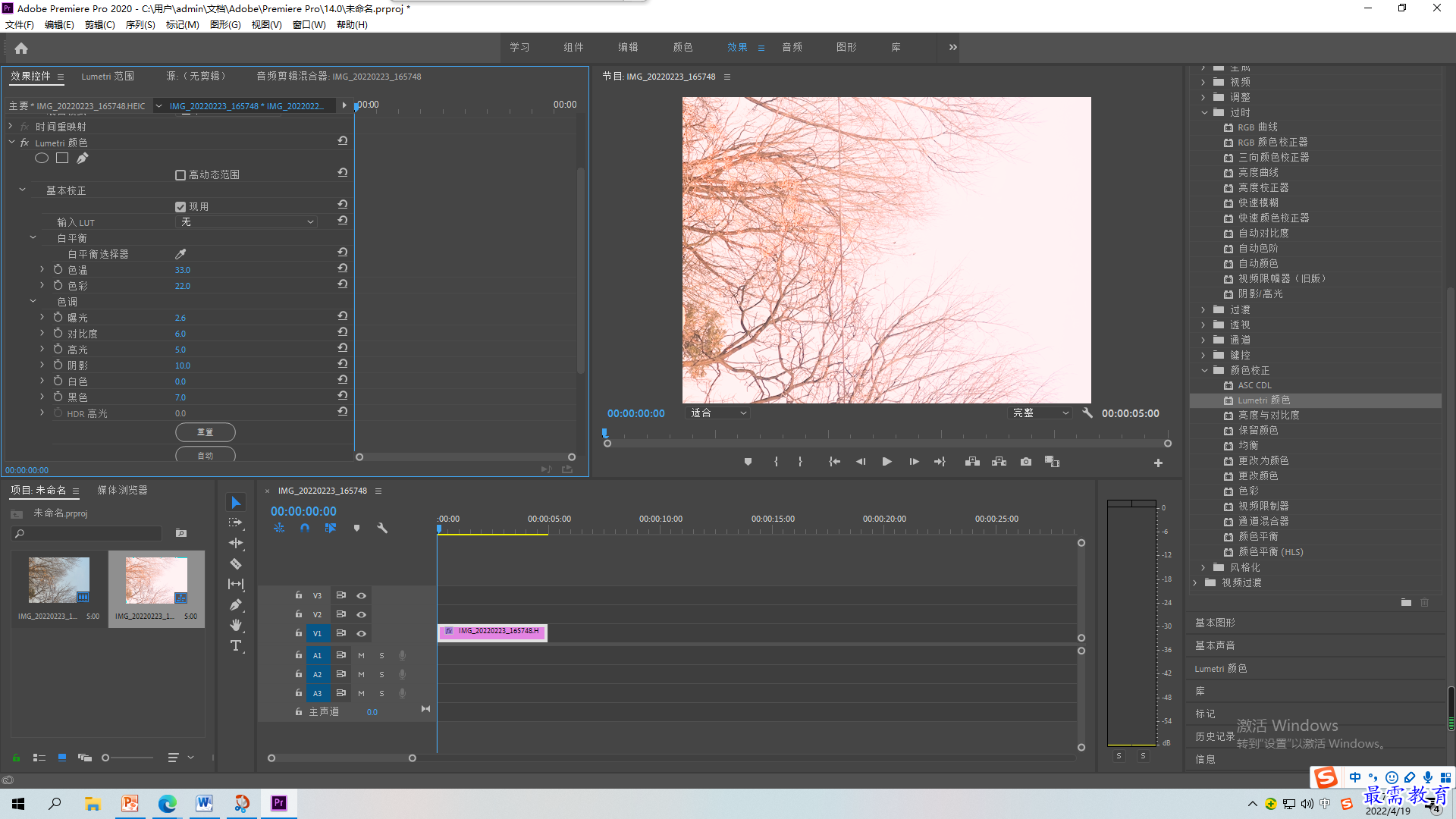Open timeline display settings wrench
The image size is (1456, 819).
coord(382,528)
